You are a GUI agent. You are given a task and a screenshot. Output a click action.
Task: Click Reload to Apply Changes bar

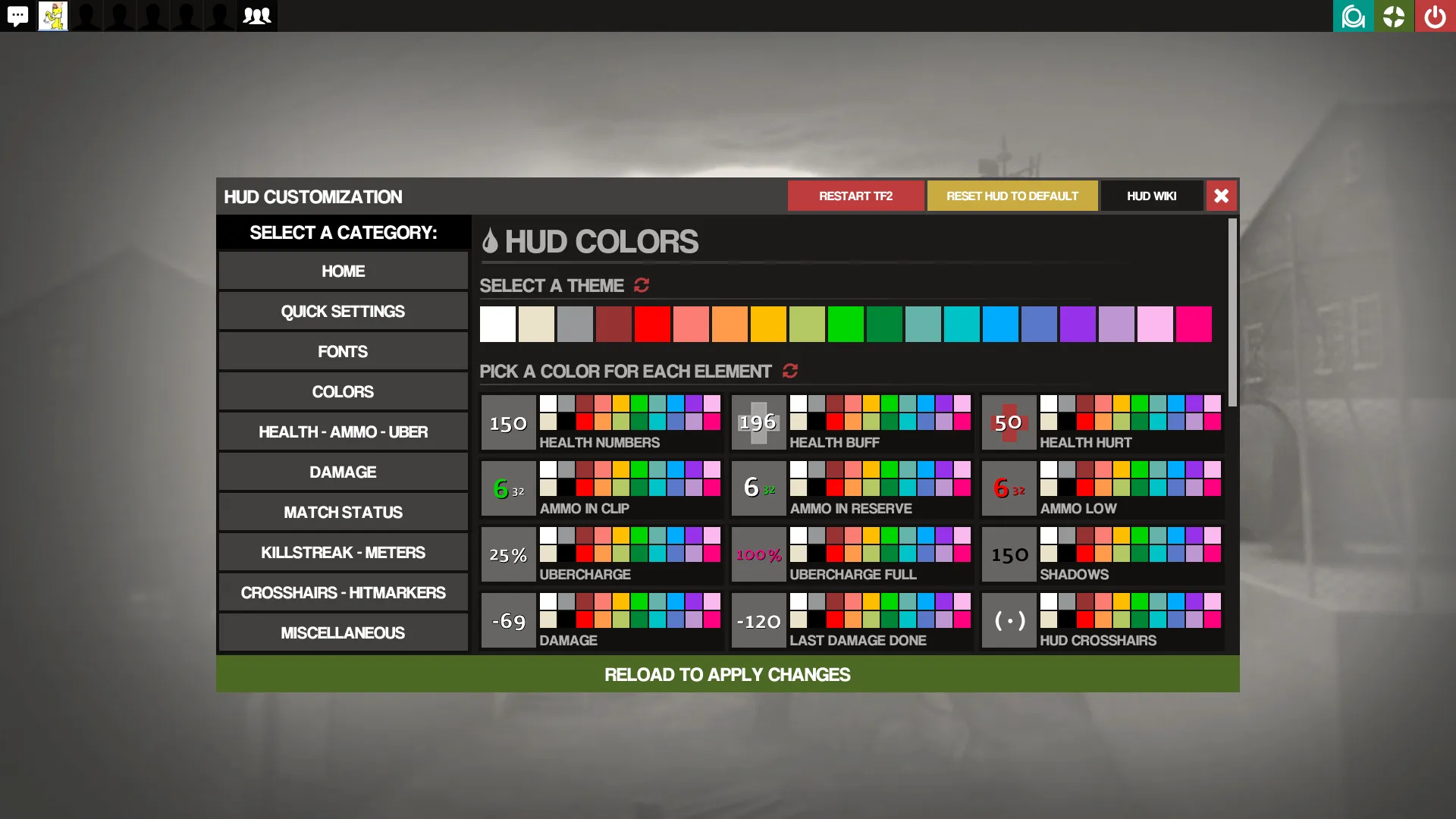point(727,674)
